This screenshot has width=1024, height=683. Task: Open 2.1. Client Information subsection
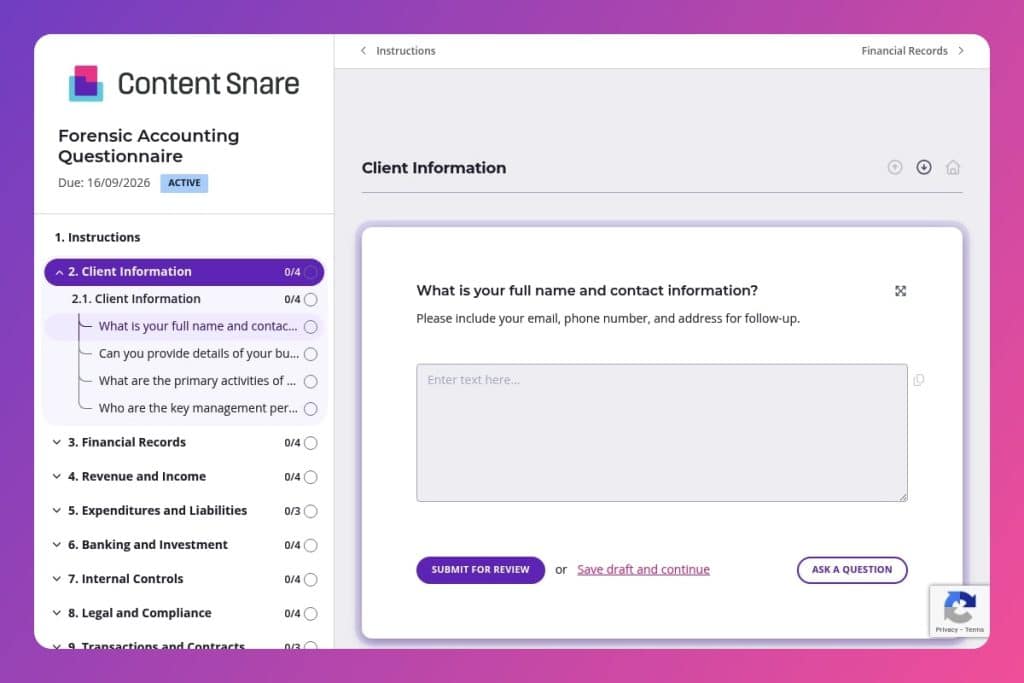[136, 298]
